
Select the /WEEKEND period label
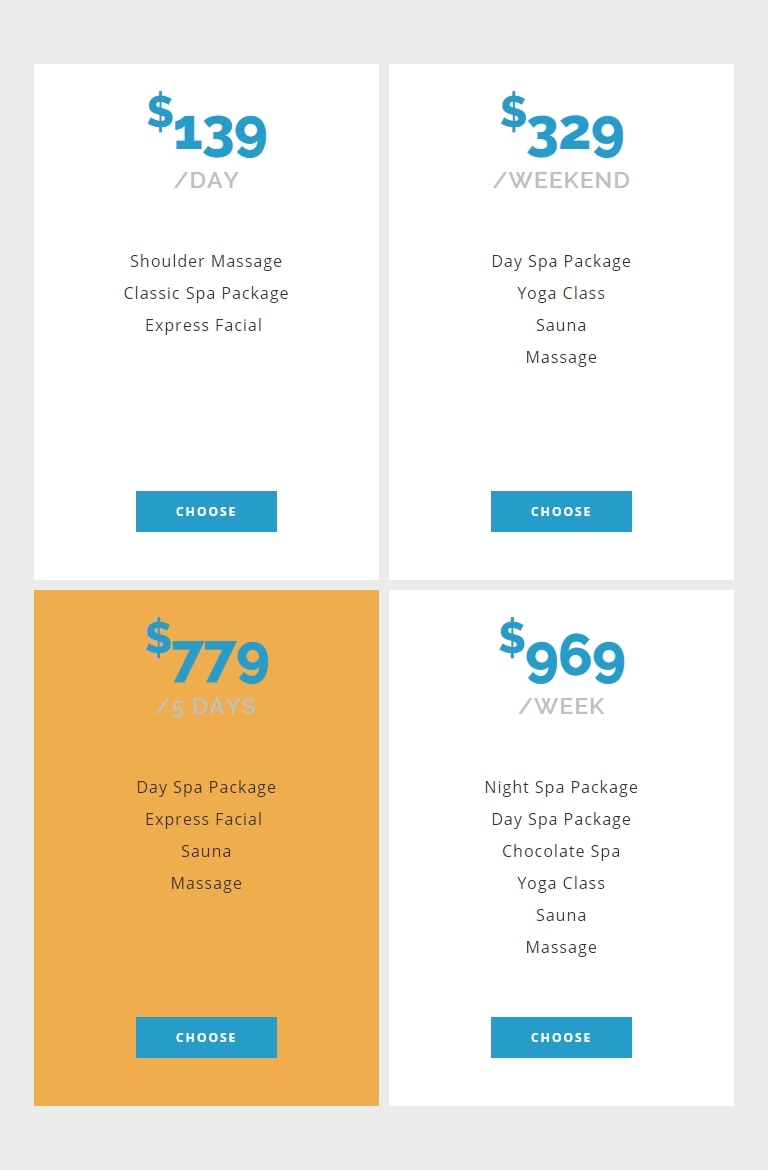pos(561,181)
